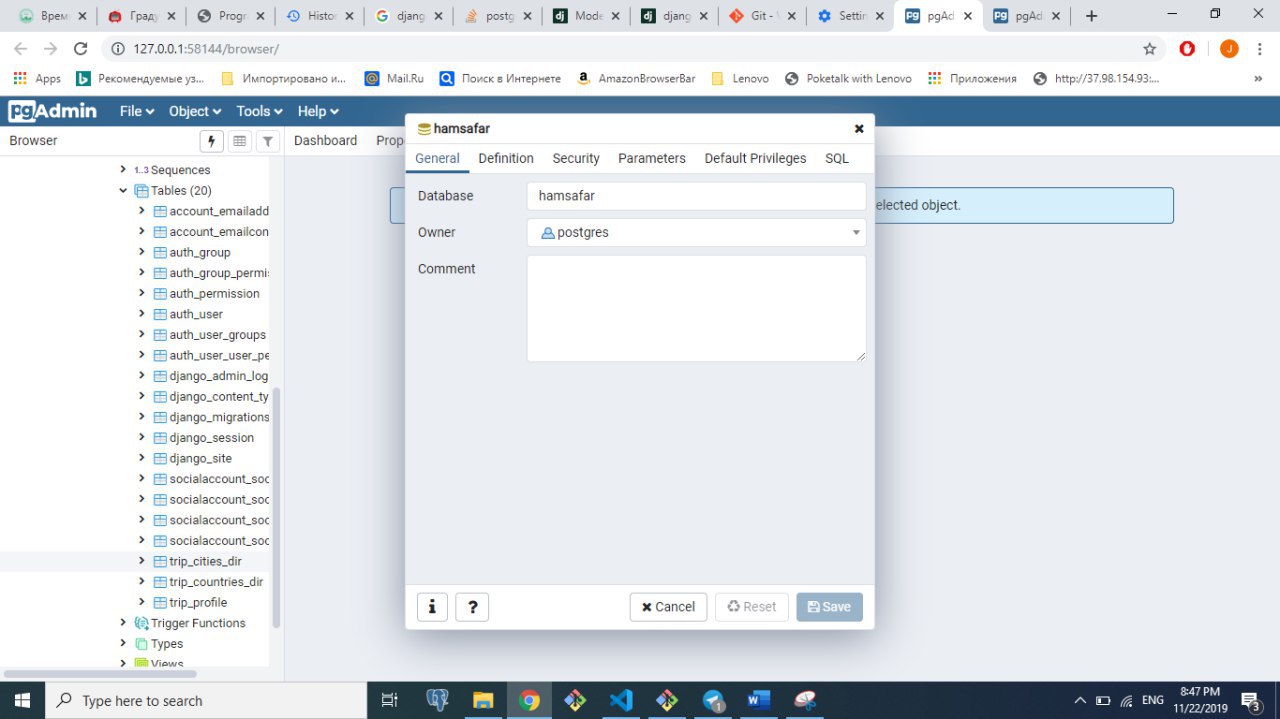Switch to the Definition tab
The height and width of the screenshot is (719, 1280).
[x=506, y=158]
